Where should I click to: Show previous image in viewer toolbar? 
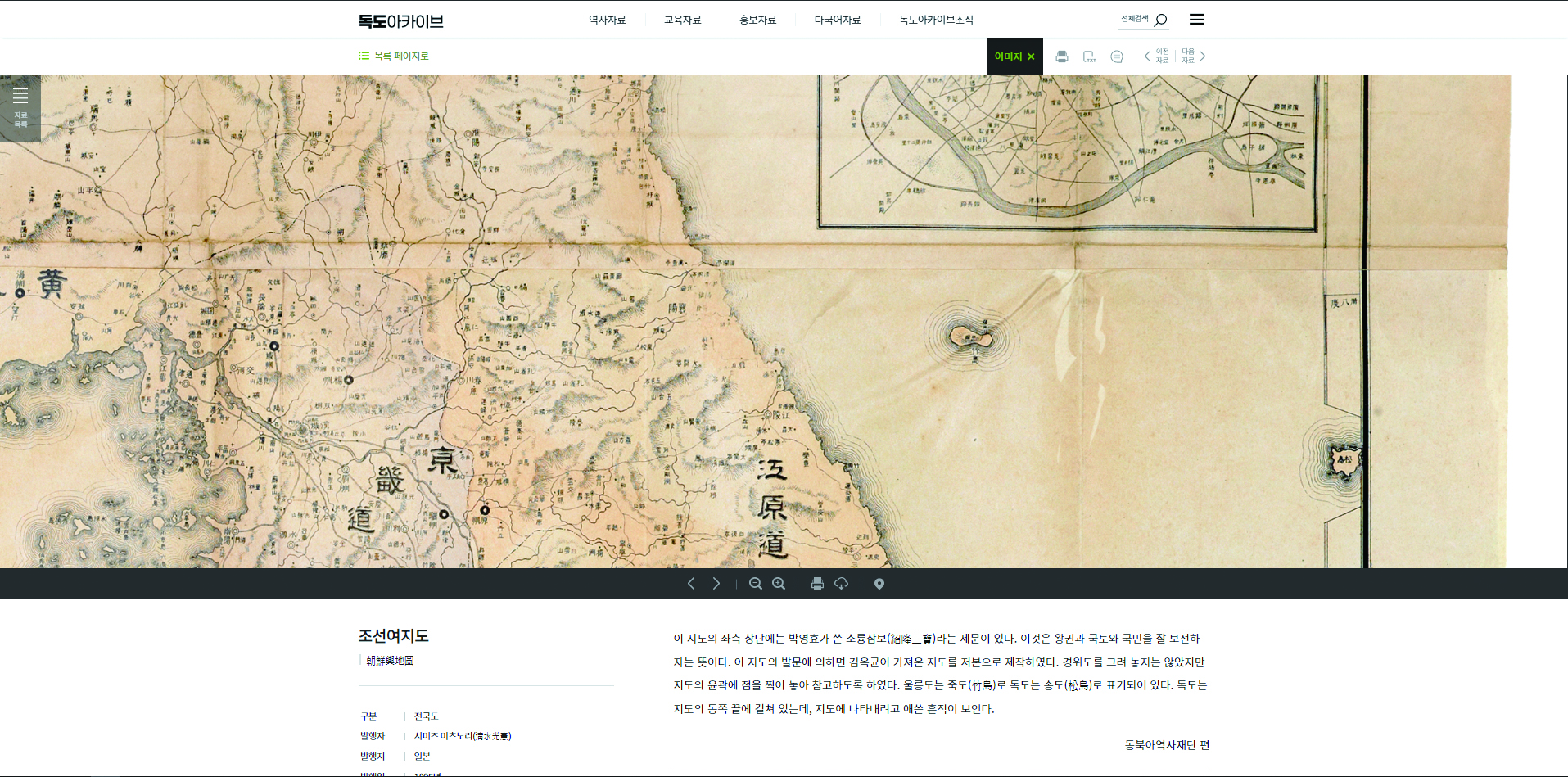click(x=691, y=584)
